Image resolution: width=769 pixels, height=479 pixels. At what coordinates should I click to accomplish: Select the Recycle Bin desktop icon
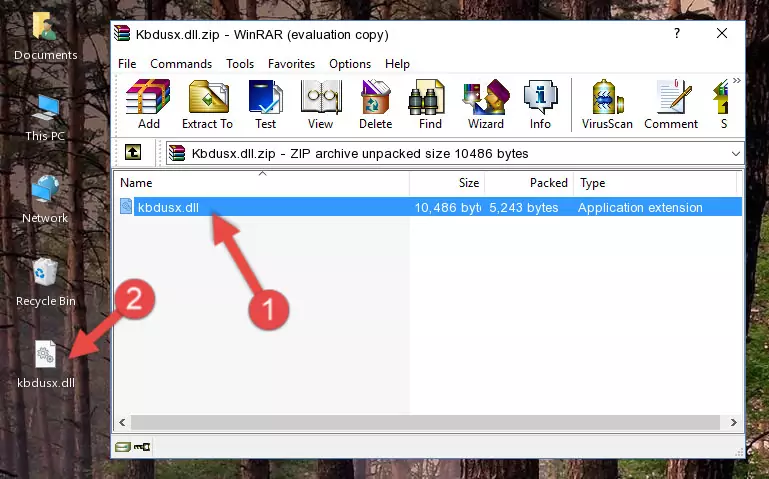tap(45, 282)
